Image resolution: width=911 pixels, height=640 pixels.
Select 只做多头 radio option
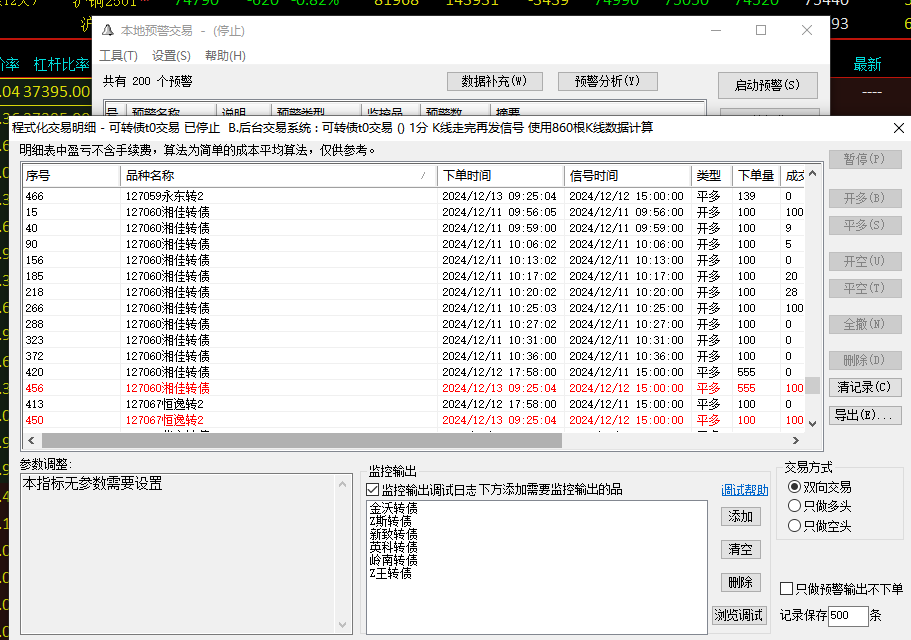click(x=794, y=506)
